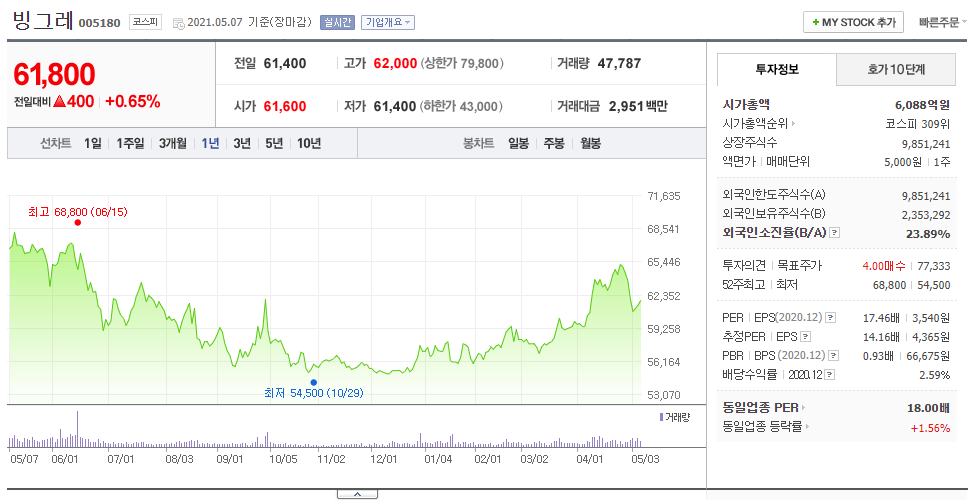Click the 최저 54,500 blue marker dot
The height and width of the screenshot is (500, 977).
click(x=313, y=382)
